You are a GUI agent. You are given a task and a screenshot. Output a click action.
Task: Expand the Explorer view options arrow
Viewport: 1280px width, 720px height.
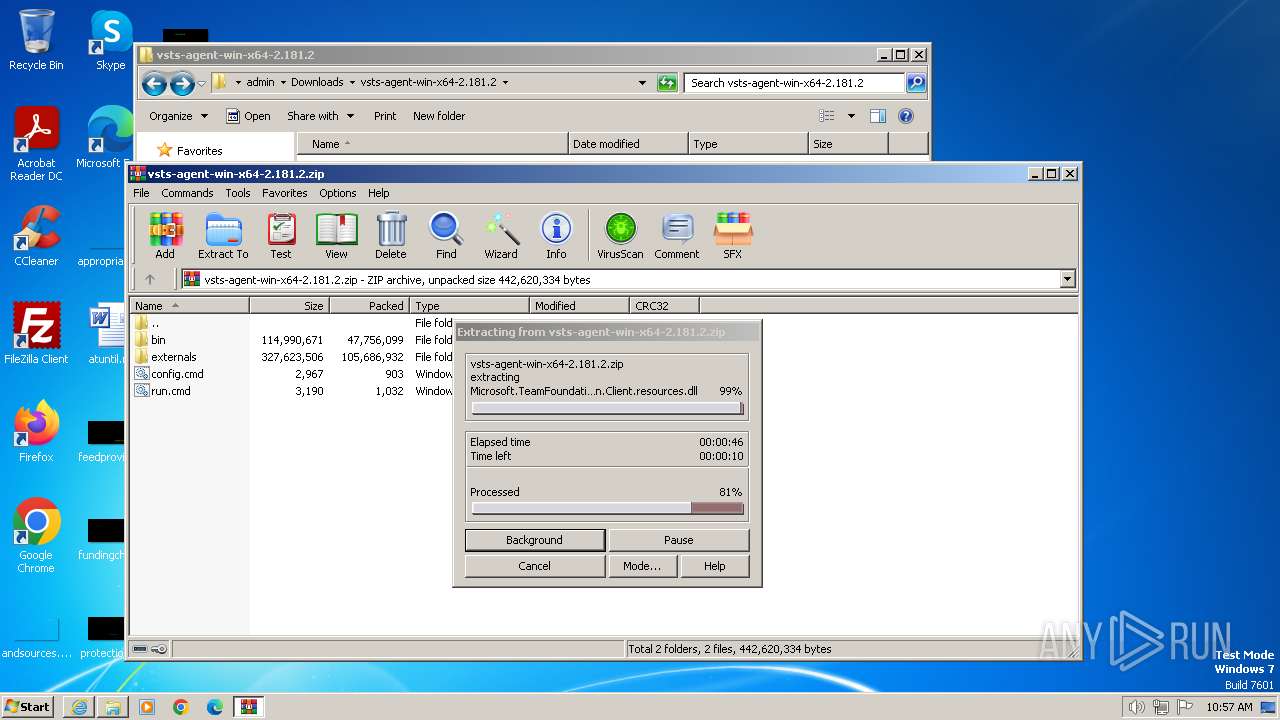coord(851,116)
